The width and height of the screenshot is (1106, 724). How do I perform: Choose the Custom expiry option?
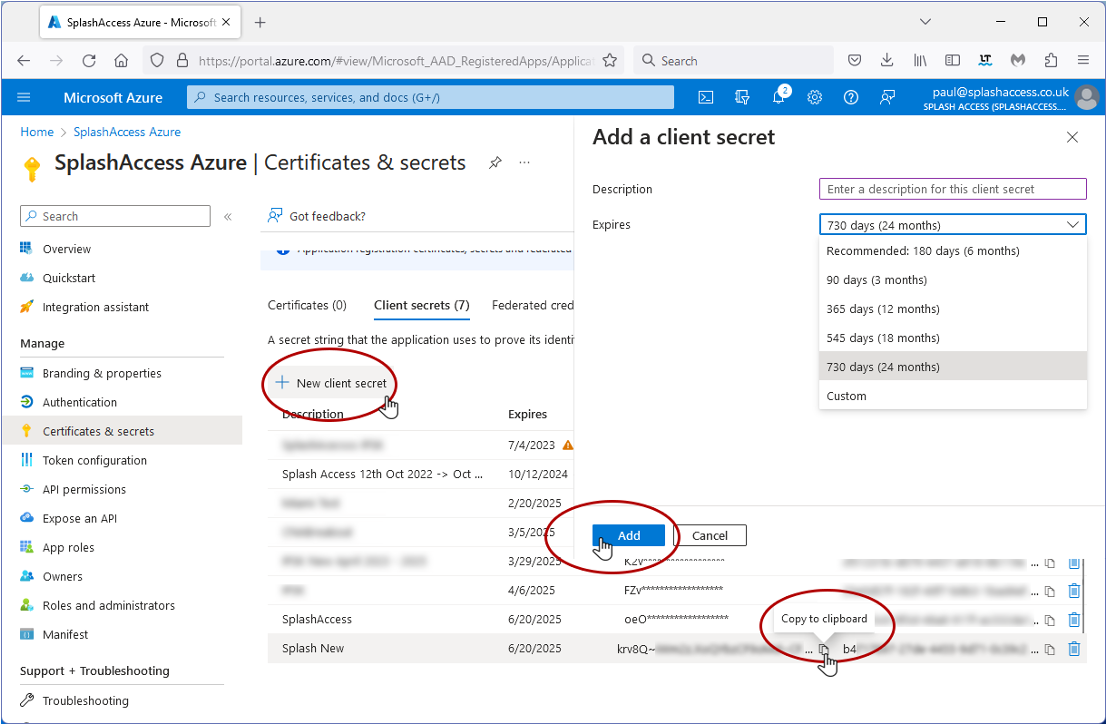tap(952, 396)
